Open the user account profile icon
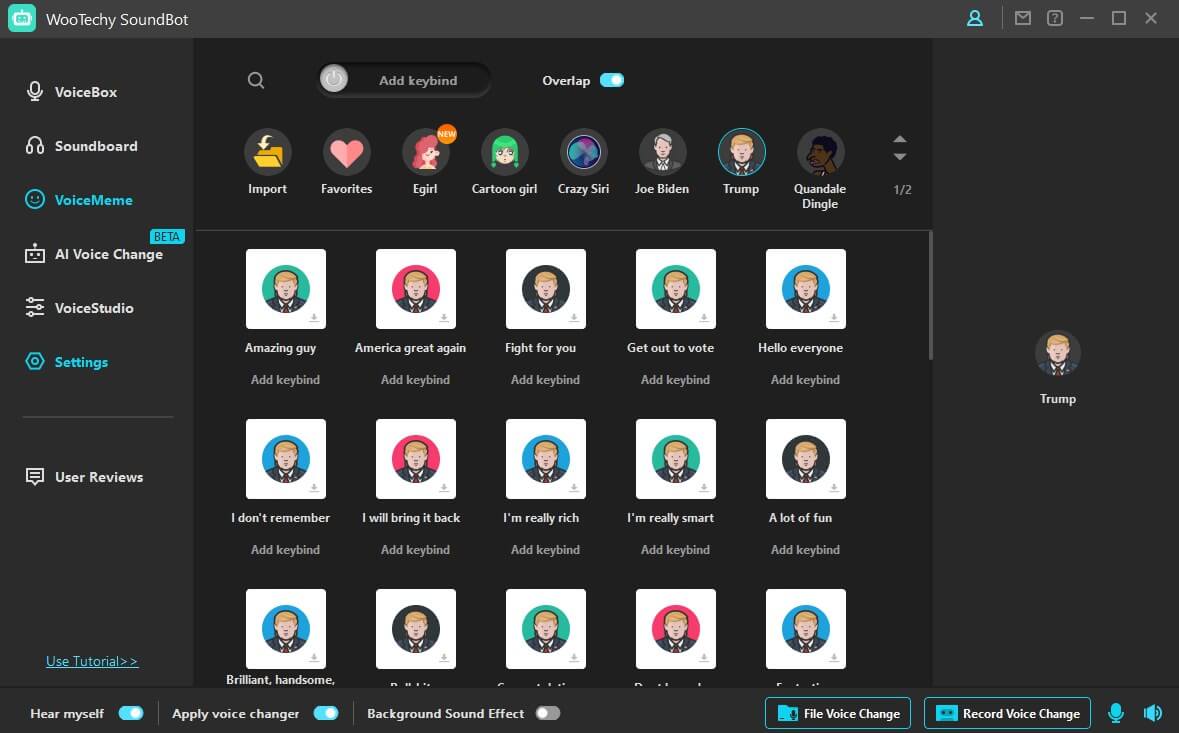The image size is (1179, 733). [x=975, y=18]
